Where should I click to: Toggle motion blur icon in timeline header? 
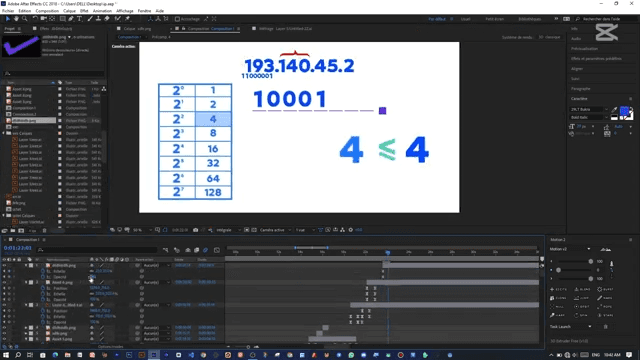point(206,250)
